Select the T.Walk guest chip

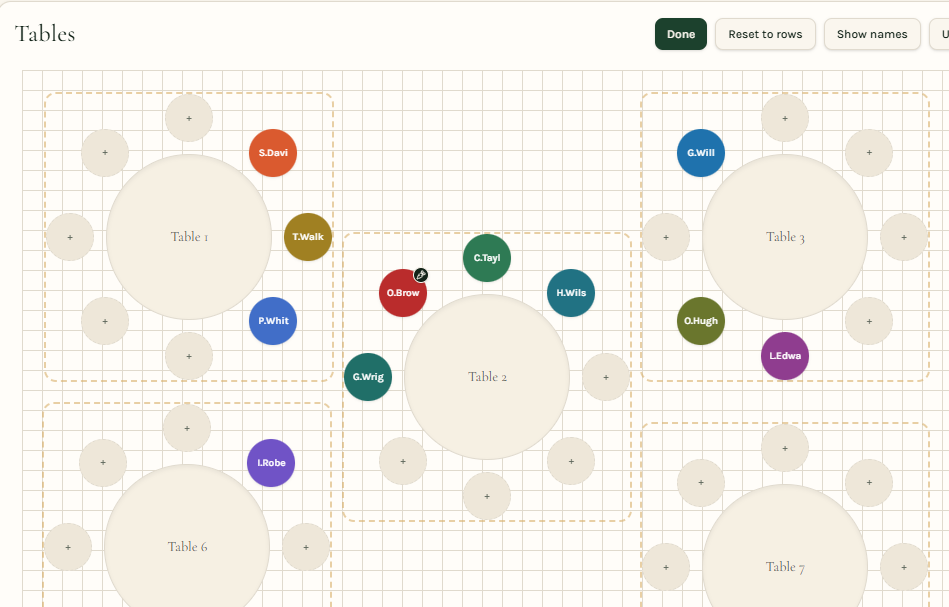click(308, 237)
